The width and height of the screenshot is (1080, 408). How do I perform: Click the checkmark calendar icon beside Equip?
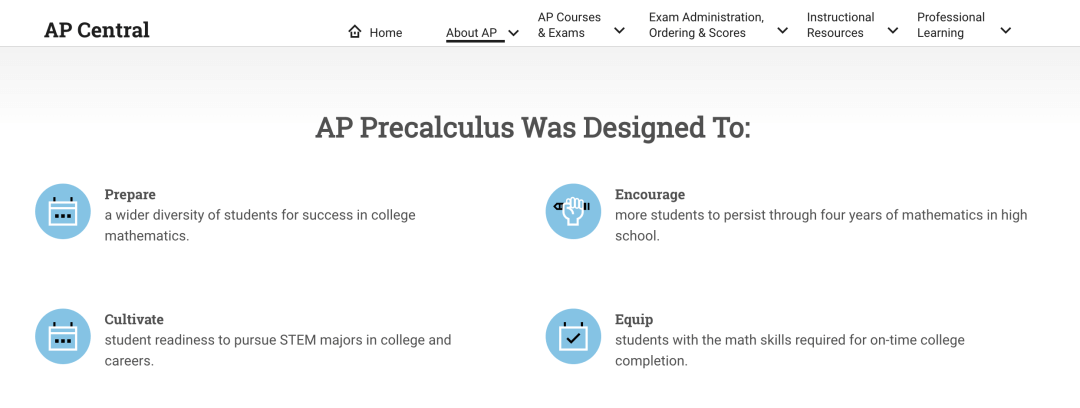point(573,336)
